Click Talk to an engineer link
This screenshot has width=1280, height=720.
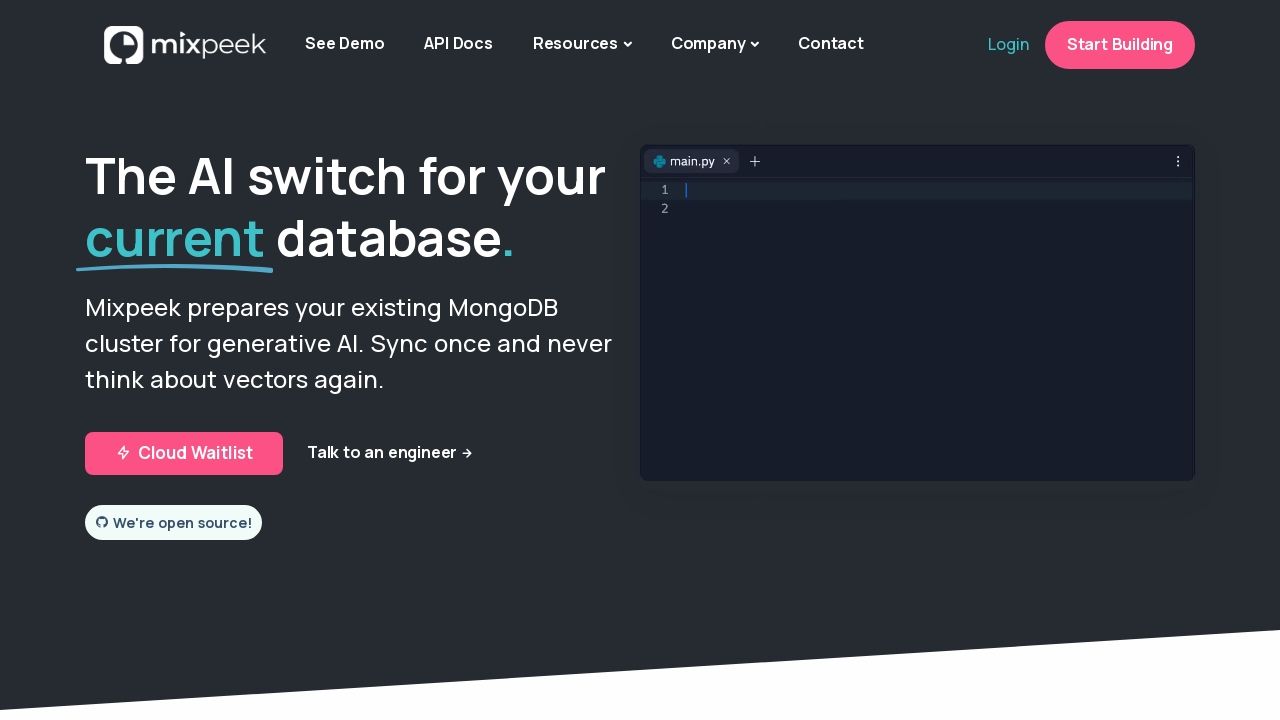click(x=390, y=452)
